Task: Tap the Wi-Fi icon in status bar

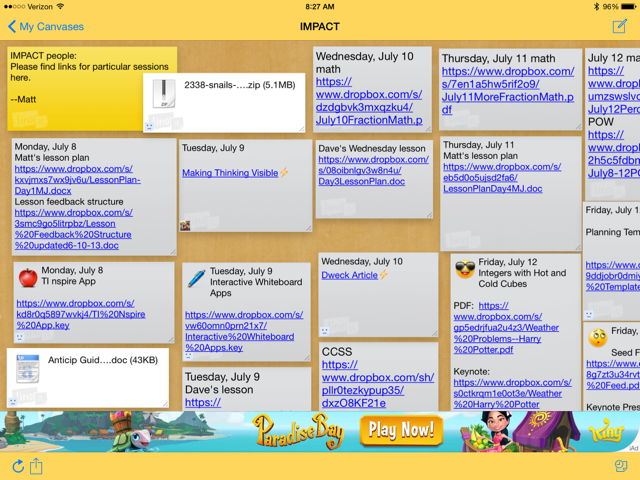Action: point(60,7)
